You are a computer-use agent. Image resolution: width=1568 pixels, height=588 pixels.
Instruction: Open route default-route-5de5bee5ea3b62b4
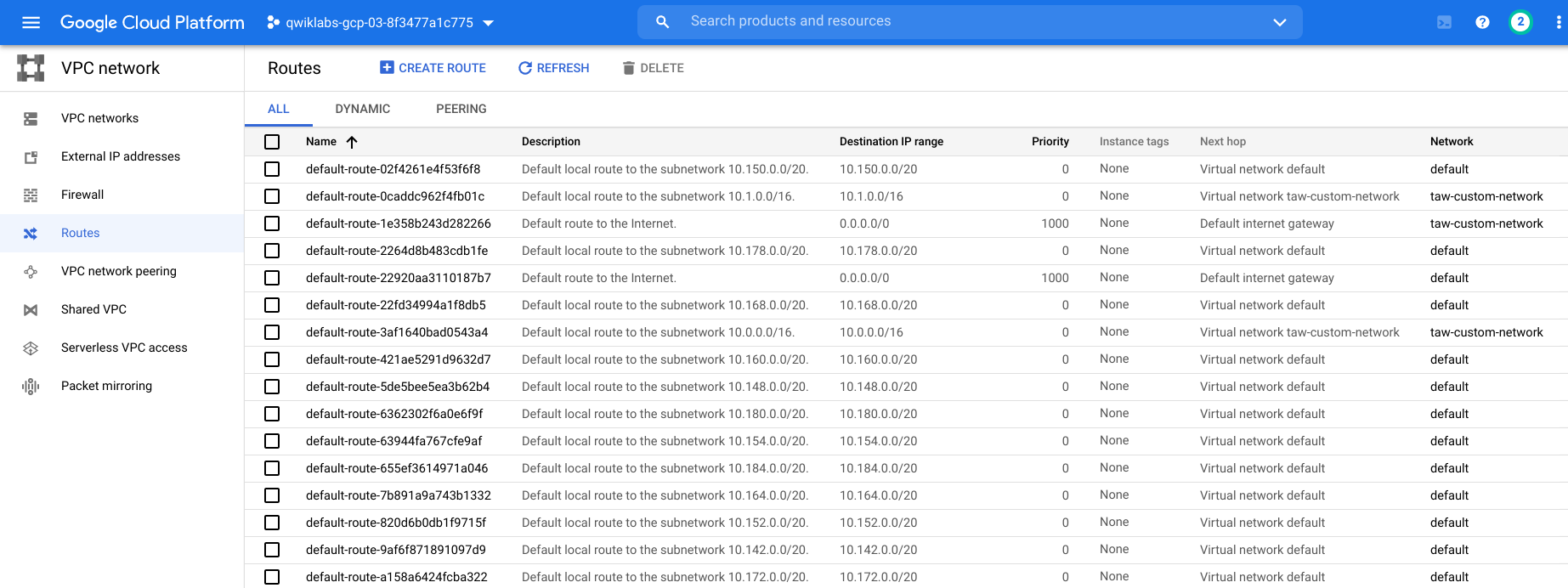click(398, 387)
